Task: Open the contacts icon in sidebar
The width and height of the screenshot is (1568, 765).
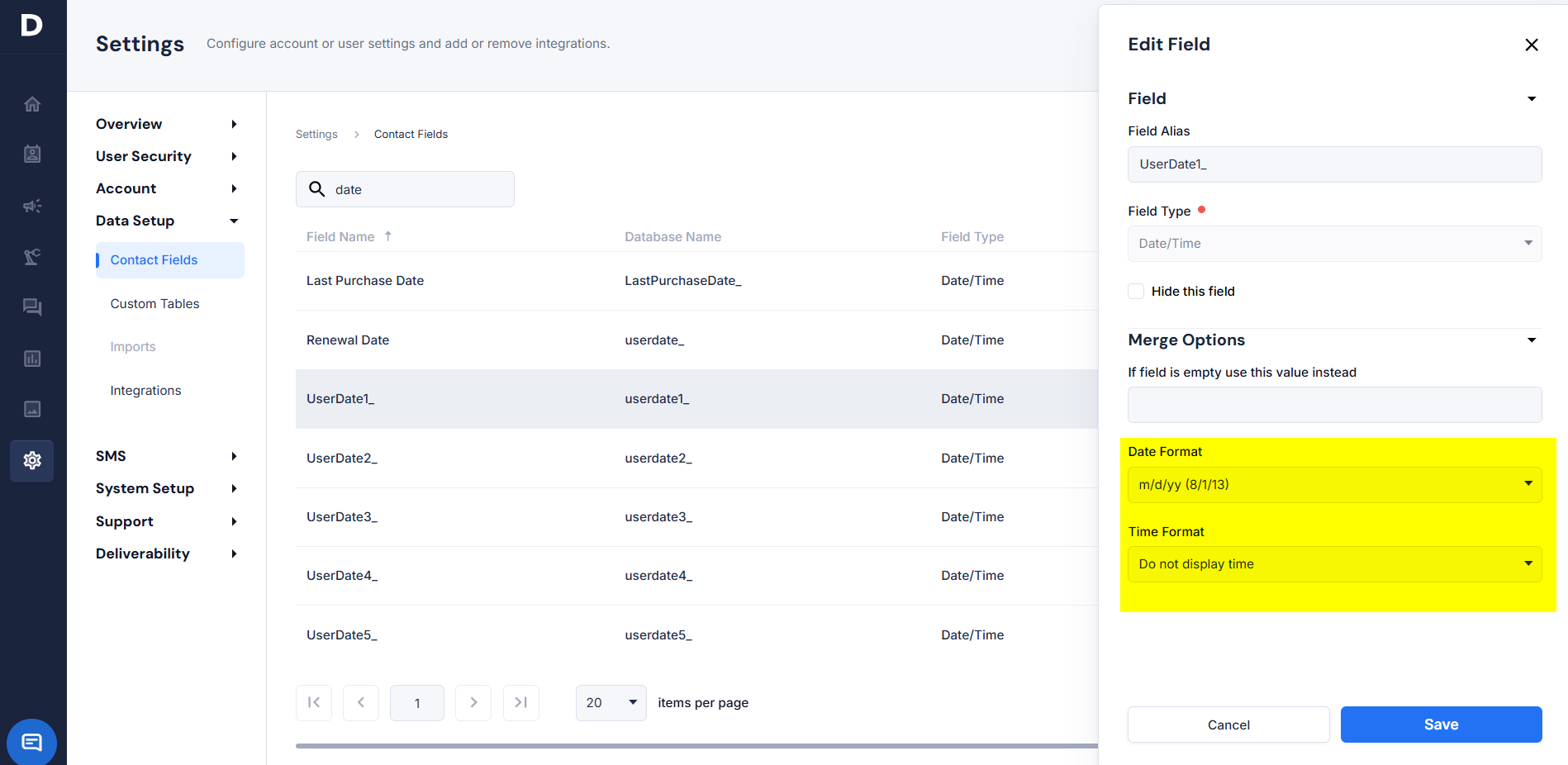Action: tap(32, 154)
